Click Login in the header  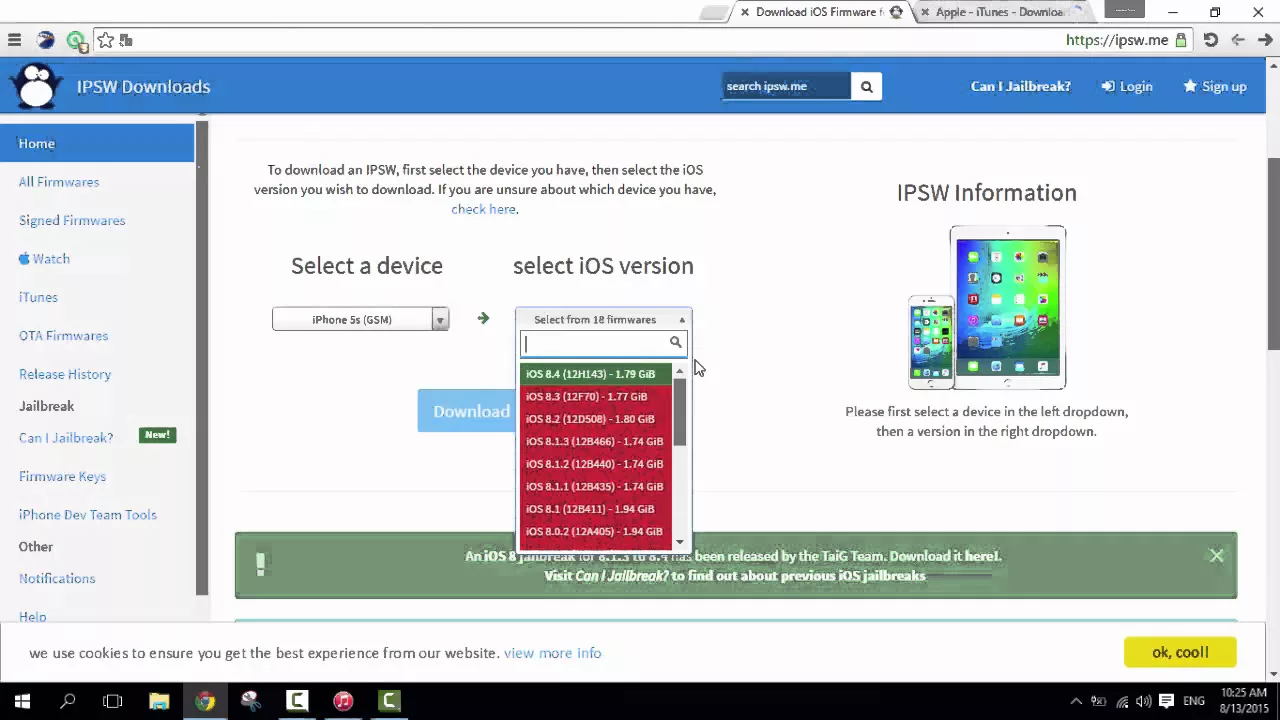click(x=1127, y=86)
